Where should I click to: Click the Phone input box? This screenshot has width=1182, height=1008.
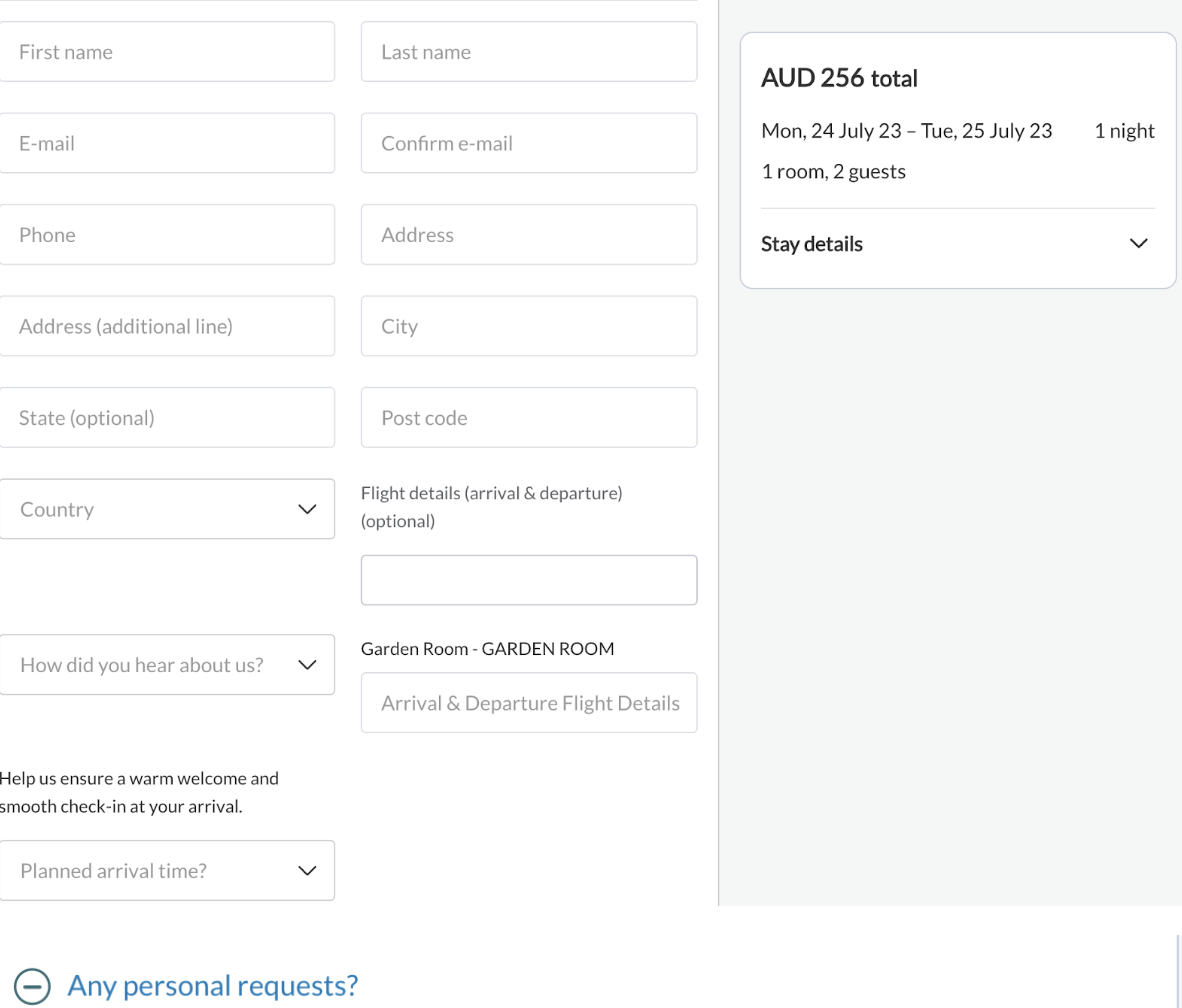point(167,235)
